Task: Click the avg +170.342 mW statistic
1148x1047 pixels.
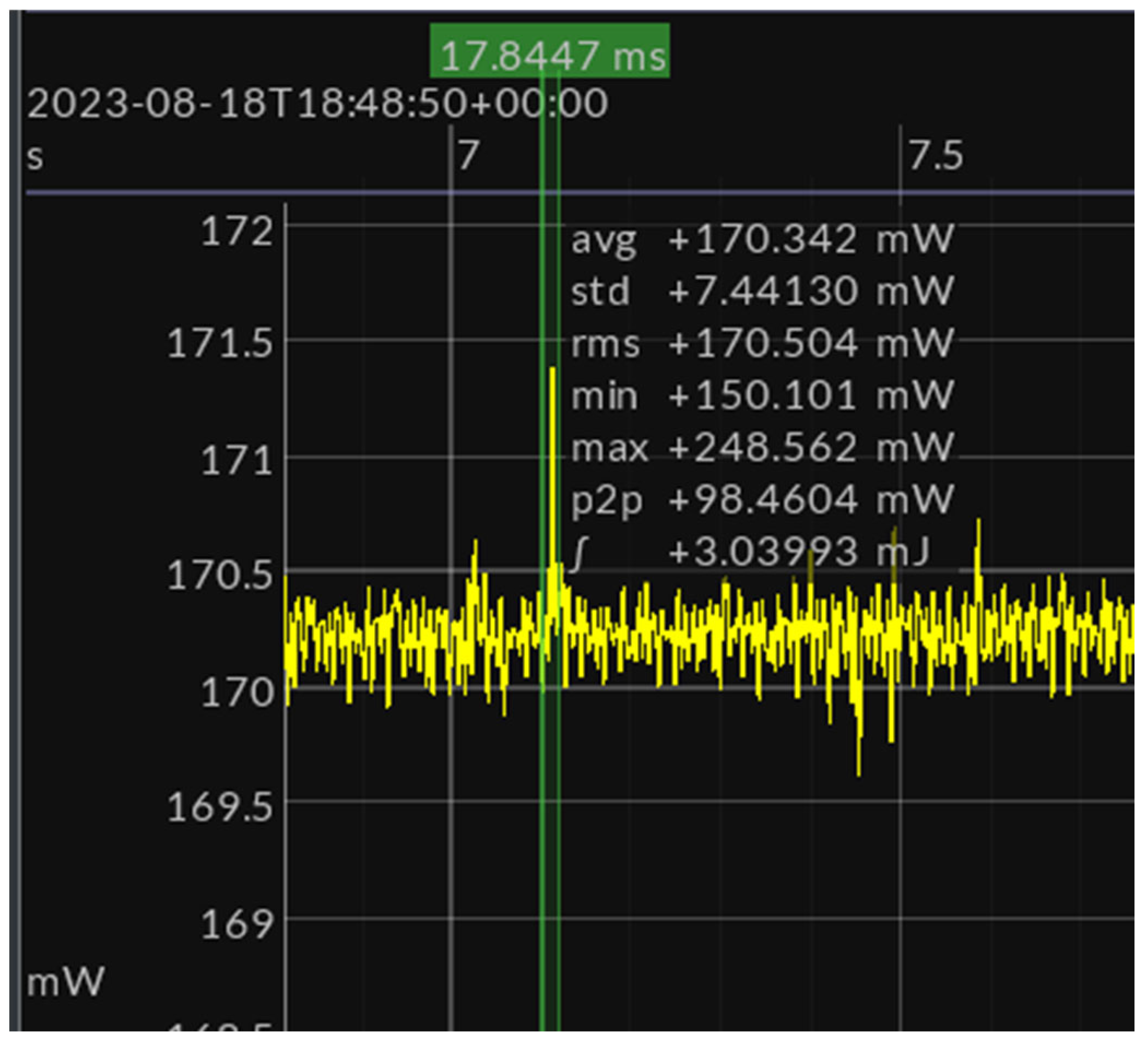Action: 762,239
